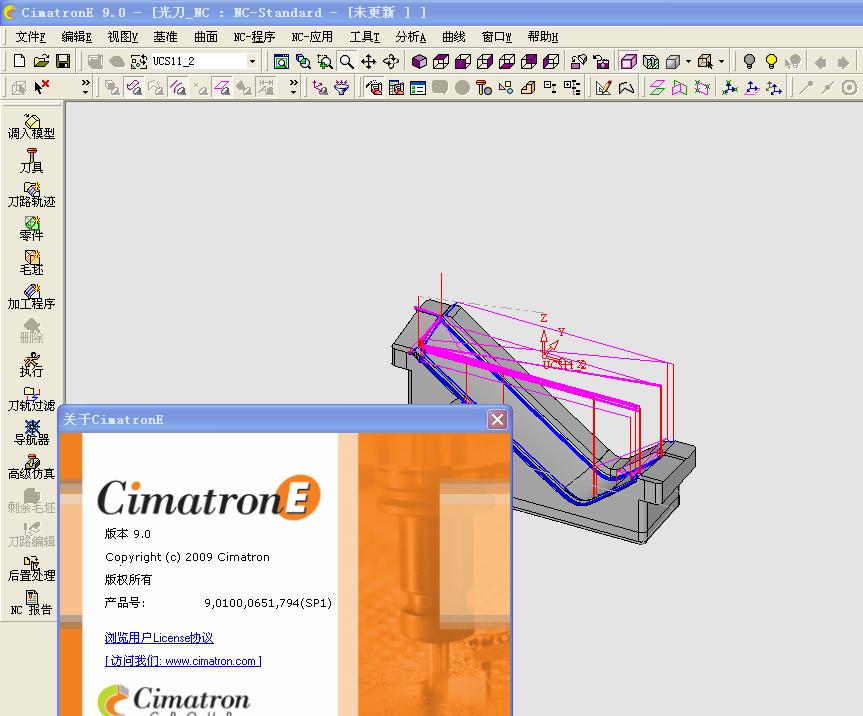This screenshot has width=863, height=716.
Task: Open 导航器 navigator in sidebar
Action: pos(31,433)
